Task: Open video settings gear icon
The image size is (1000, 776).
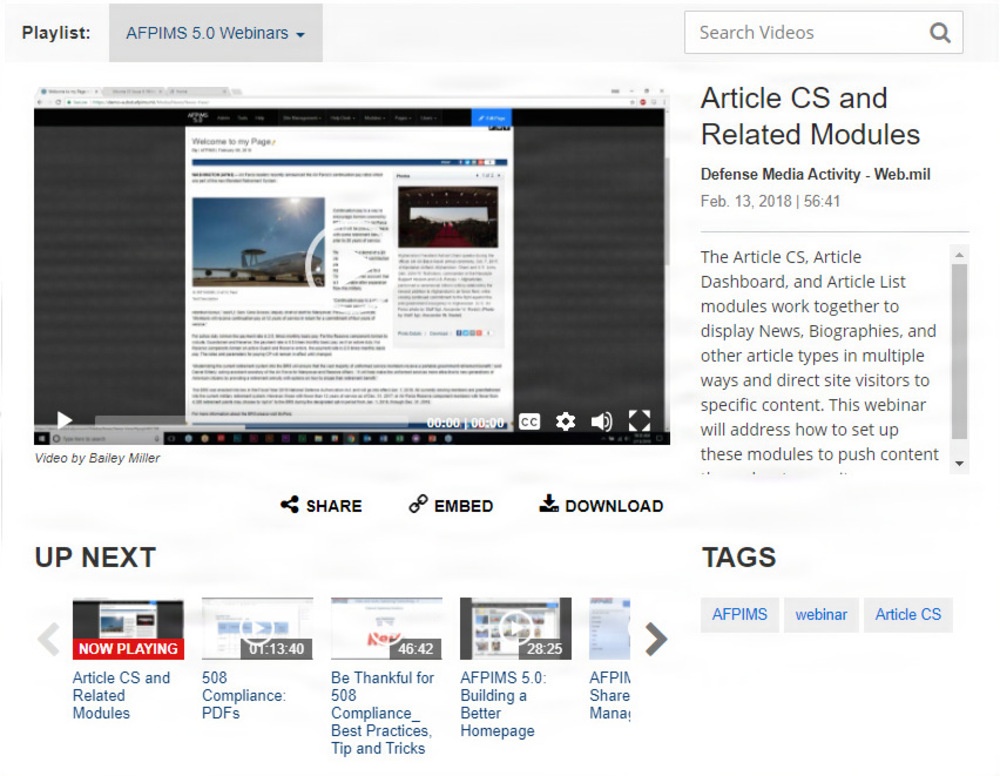Action: 565,421
